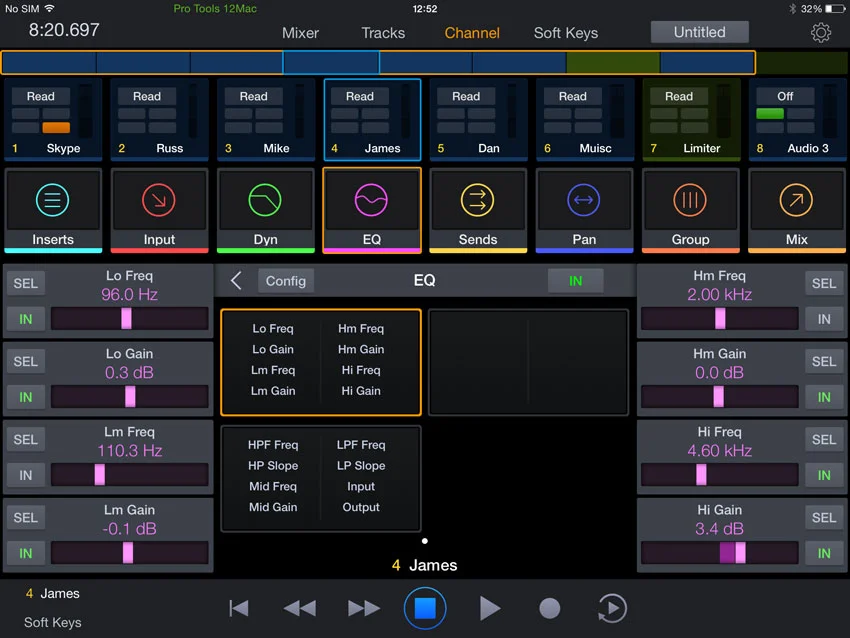Toggle IN for Lm Gain
The height and width of the screenshot is (638, 850).
pyautogui.click(x=25, y=553)
